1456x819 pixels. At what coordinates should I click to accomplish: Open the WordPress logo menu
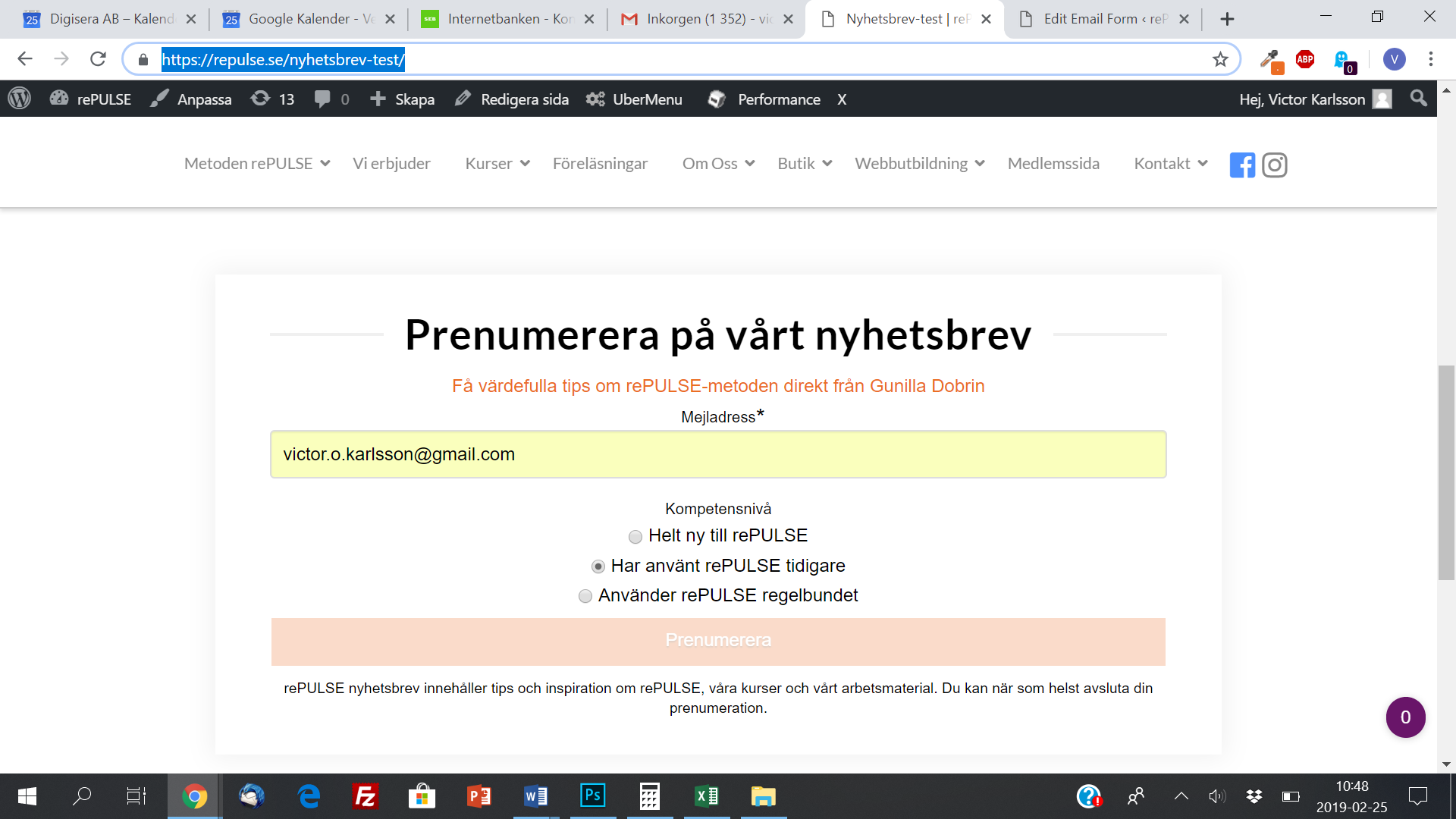[20, 99]
